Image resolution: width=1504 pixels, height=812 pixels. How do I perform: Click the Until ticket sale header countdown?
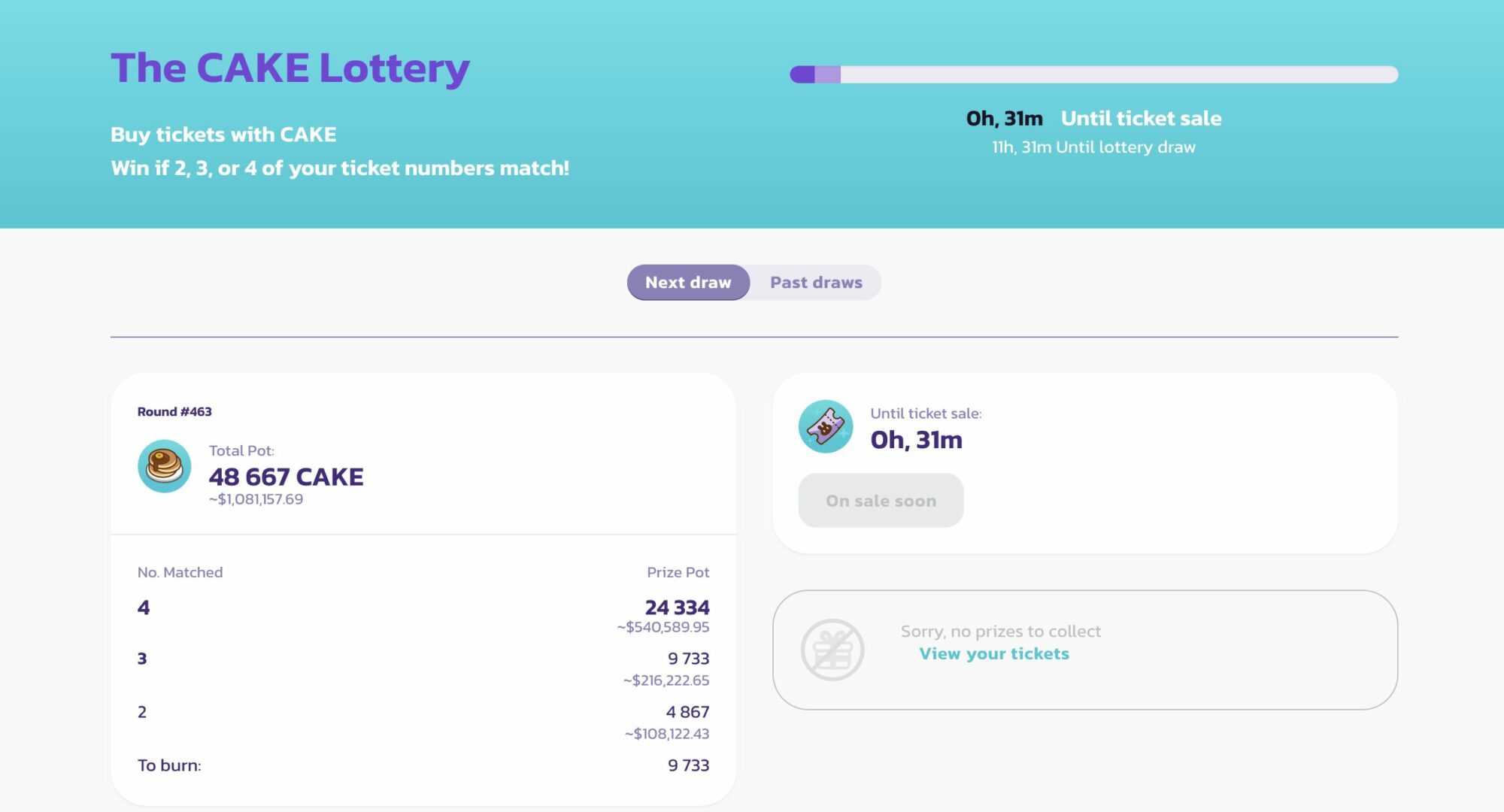pos(1093,119)
